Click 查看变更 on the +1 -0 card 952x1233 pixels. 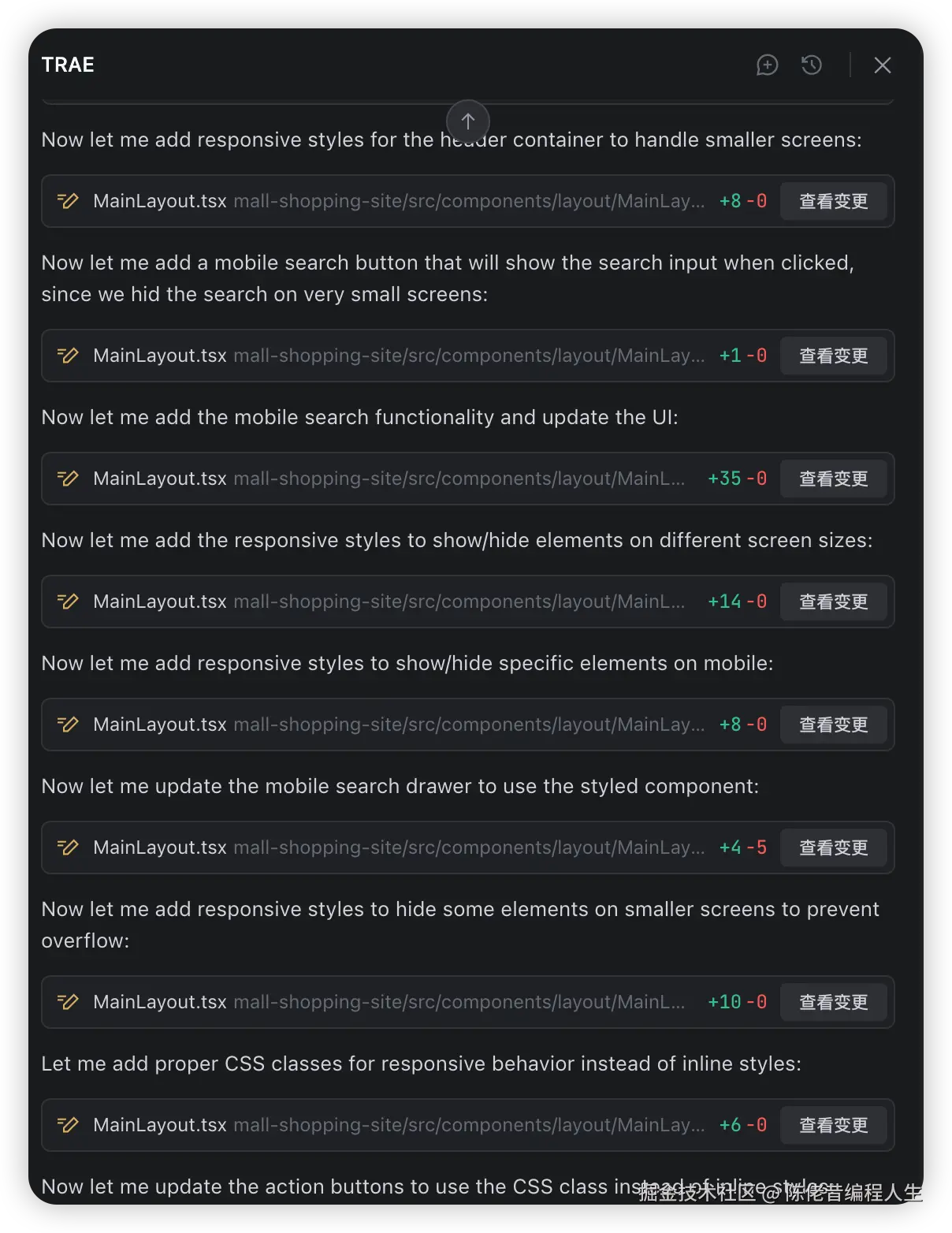834,356
